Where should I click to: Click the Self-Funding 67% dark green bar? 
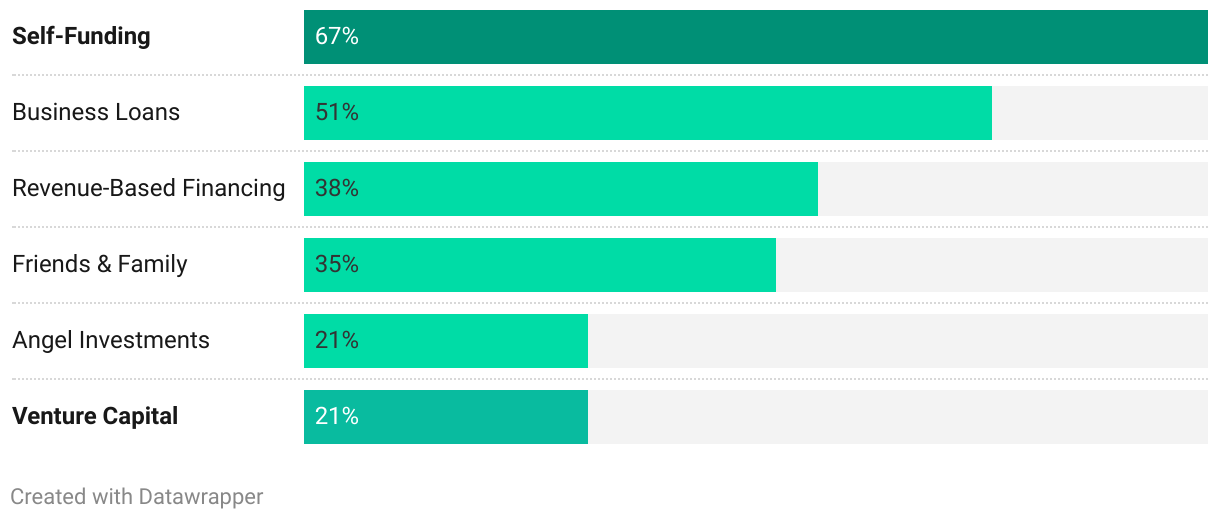tap(756, 37)
